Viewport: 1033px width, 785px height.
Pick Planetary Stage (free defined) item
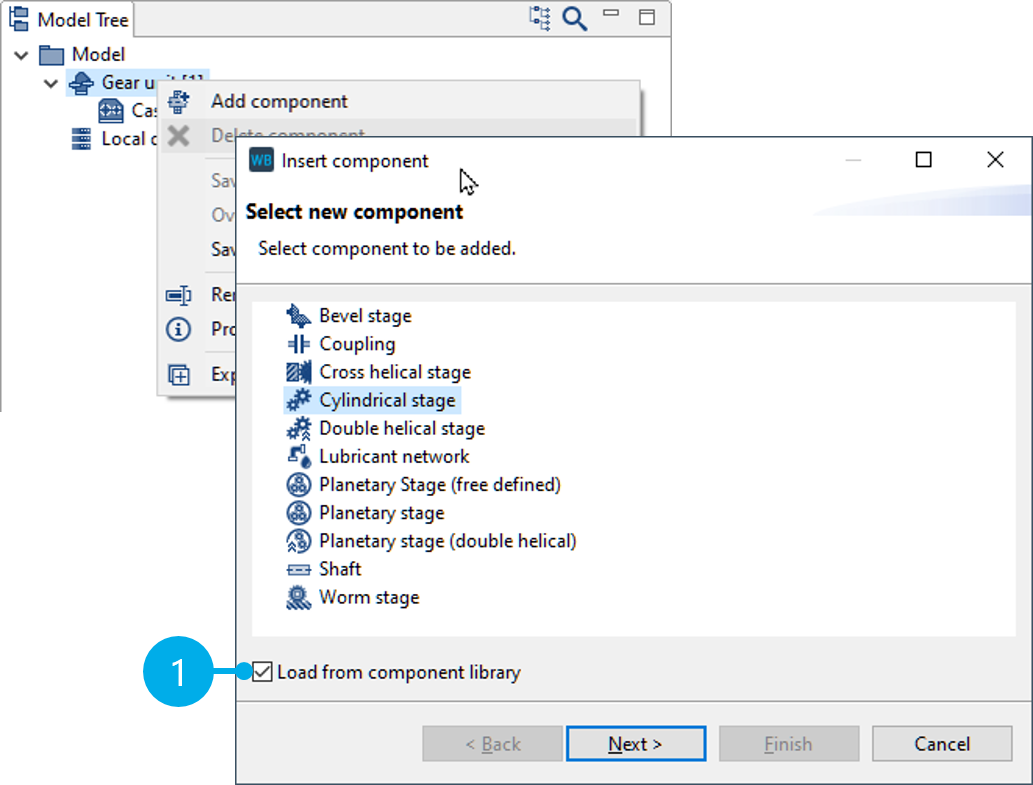(x=439, y=485)
